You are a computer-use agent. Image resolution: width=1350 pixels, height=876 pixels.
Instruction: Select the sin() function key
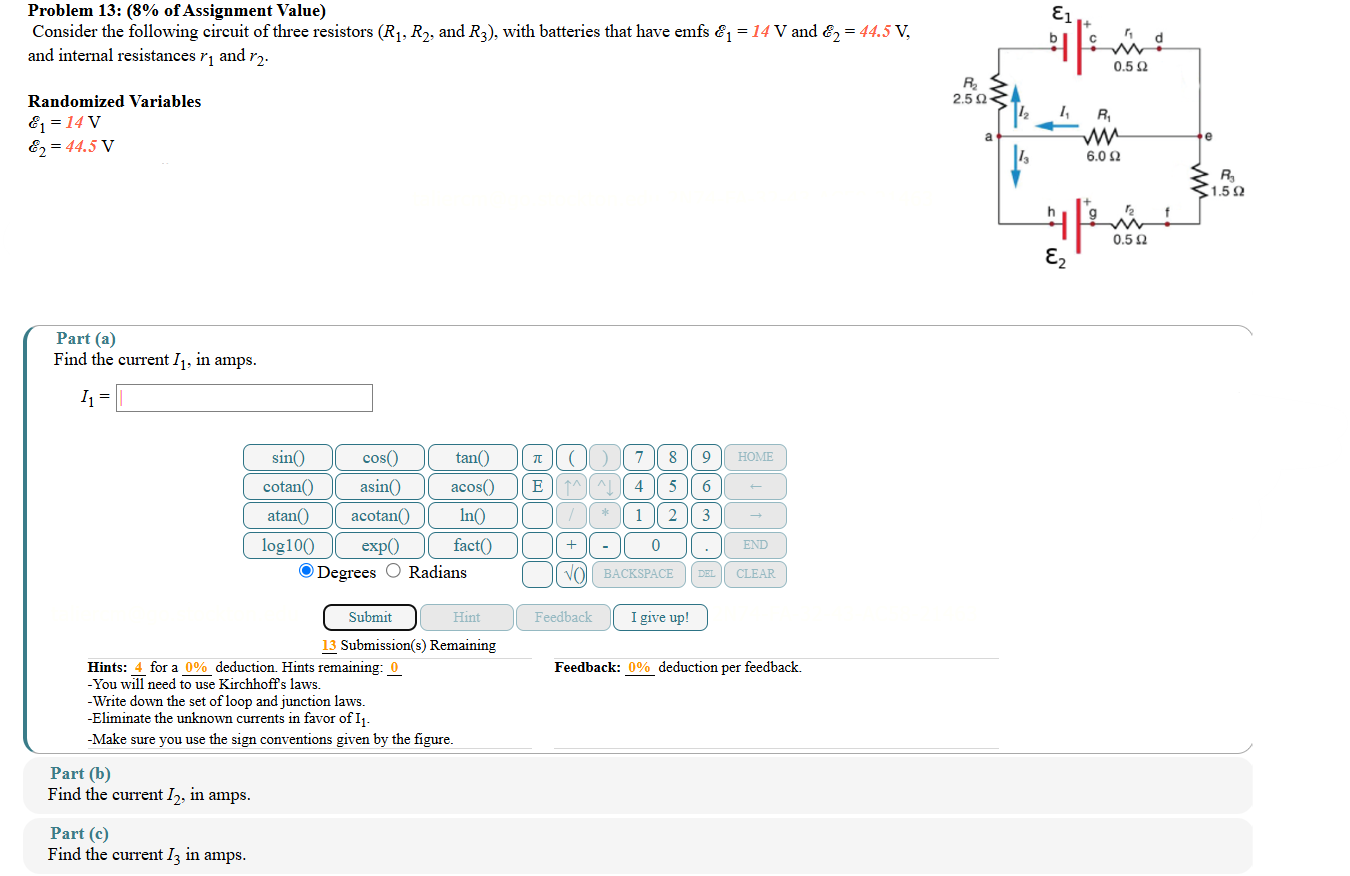click(287, 457)
